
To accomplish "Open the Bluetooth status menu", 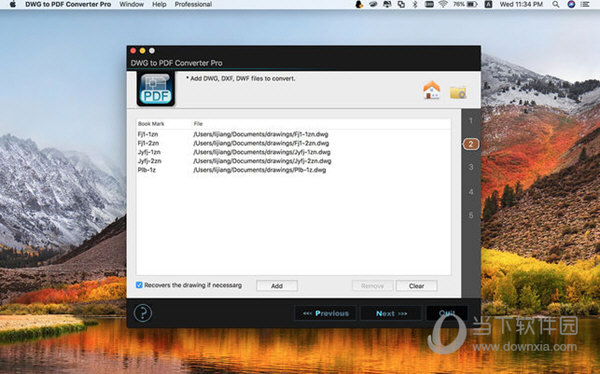I will click(415, 4).
